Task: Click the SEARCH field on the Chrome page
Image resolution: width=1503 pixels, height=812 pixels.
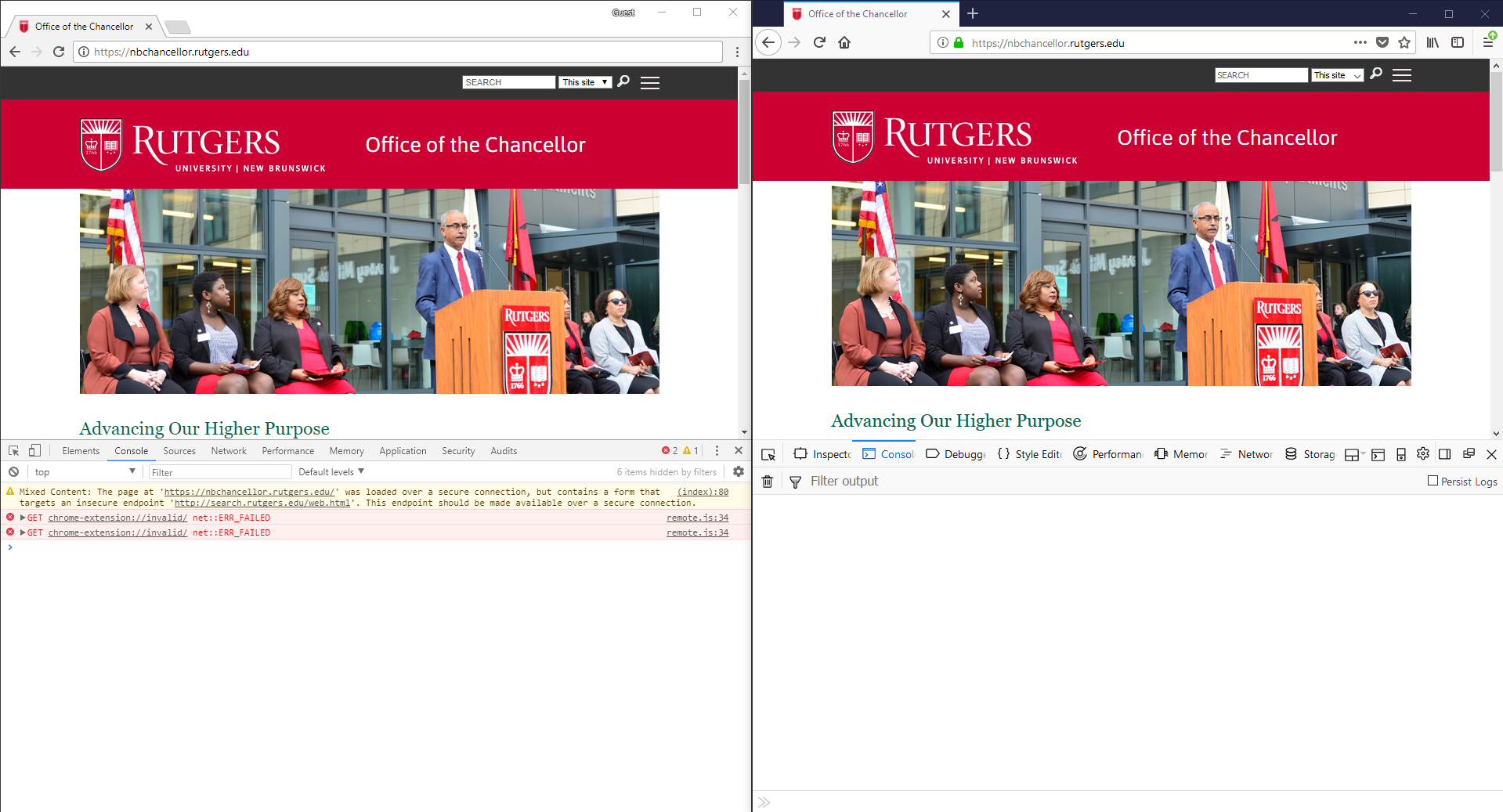Action: (508, 82)
